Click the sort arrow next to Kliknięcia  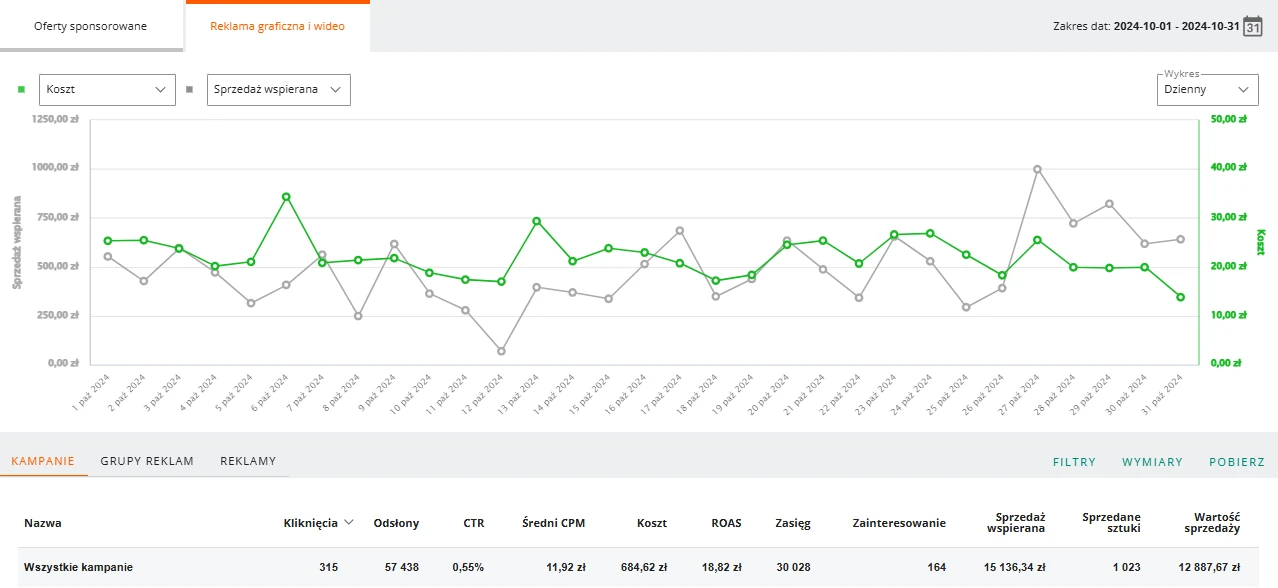349,522
